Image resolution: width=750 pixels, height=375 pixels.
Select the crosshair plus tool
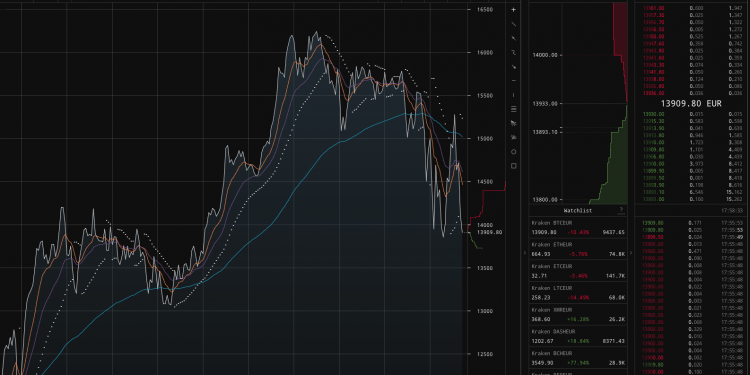[514, 10]
